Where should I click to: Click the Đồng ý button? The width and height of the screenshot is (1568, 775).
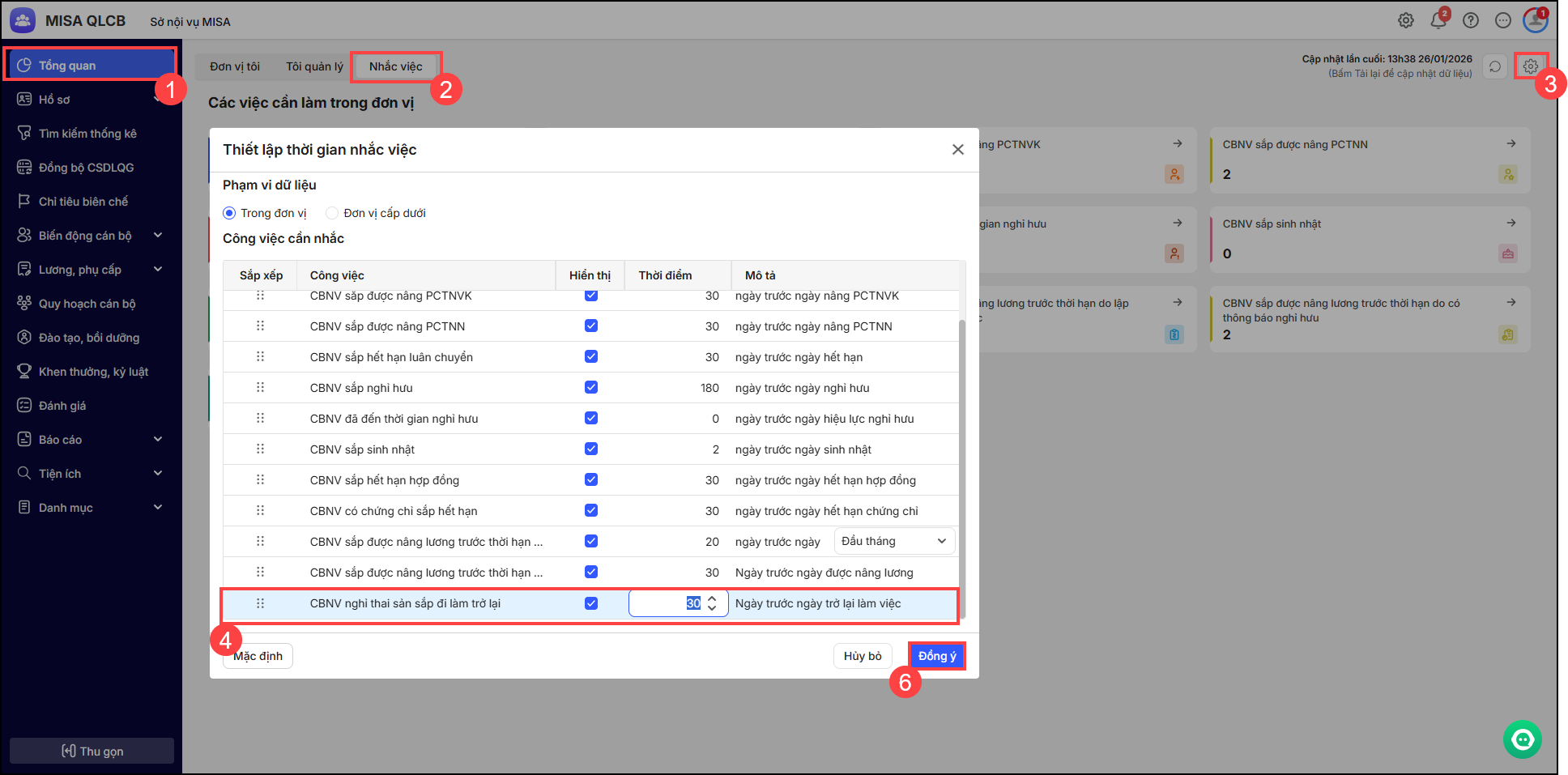pyautogui.click(x=937, y=656)
